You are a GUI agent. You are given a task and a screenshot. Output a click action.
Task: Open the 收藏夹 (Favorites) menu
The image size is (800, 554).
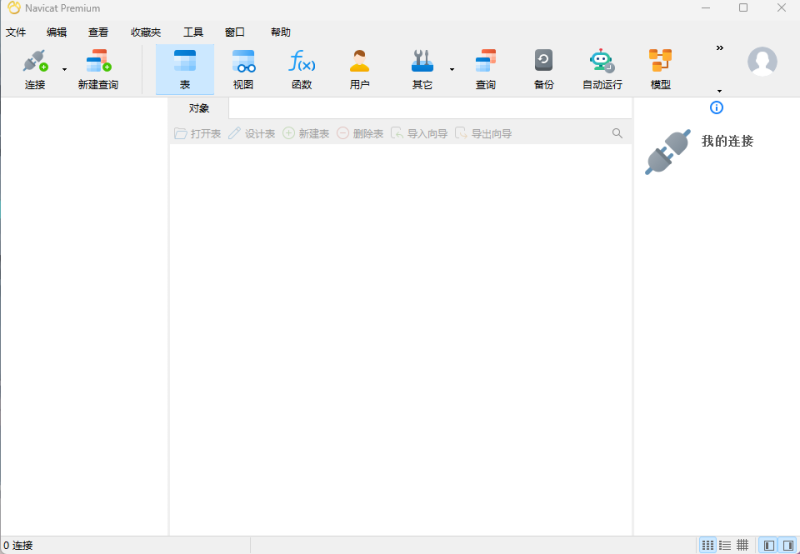(x=145, y=32)
